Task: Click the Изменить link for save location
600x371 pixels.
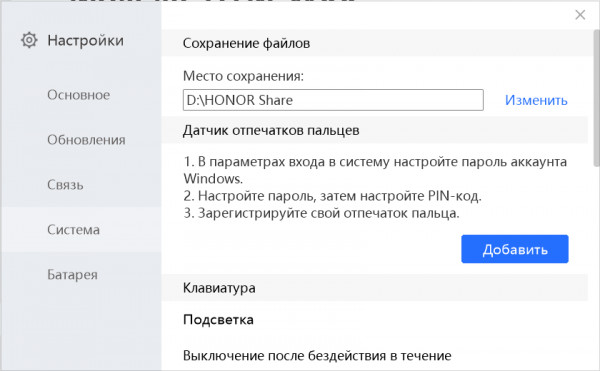Action: tap(536, 100)
